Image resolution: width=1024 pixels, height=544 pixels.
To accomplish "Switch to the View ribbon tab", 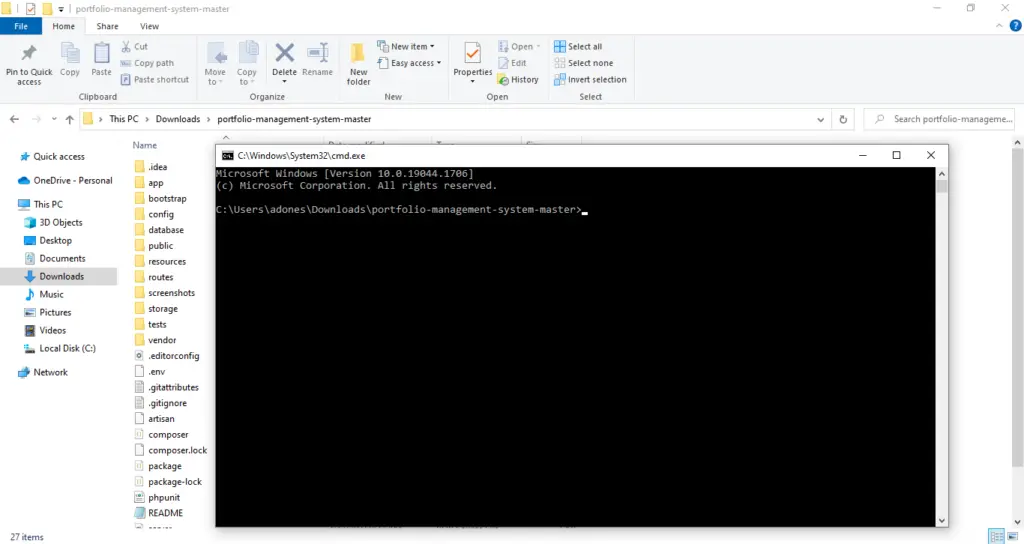I will 149,26.
